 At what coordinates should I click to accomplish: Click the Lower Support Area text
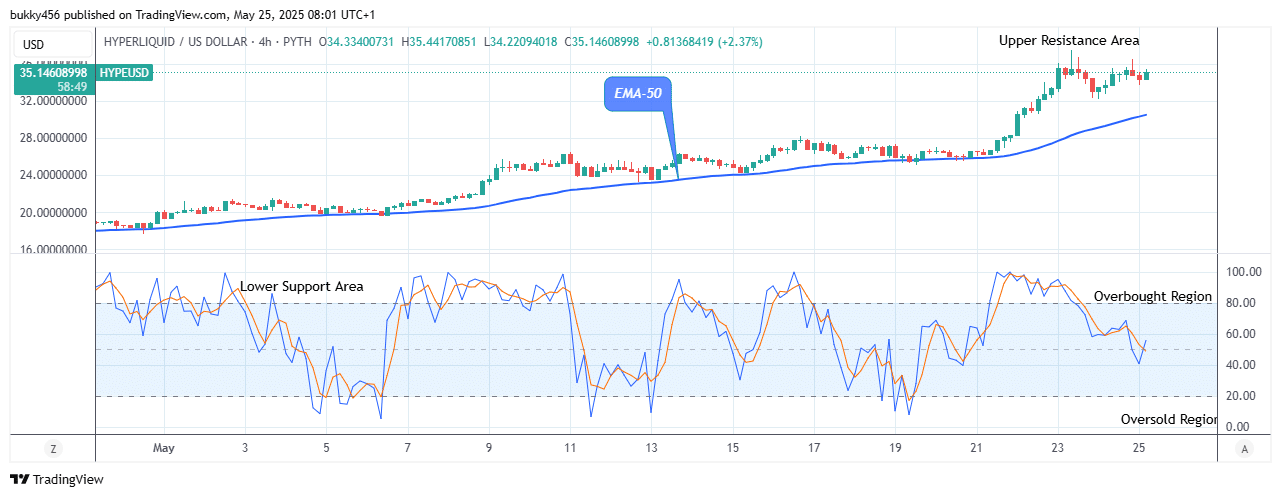coord(302,286)
